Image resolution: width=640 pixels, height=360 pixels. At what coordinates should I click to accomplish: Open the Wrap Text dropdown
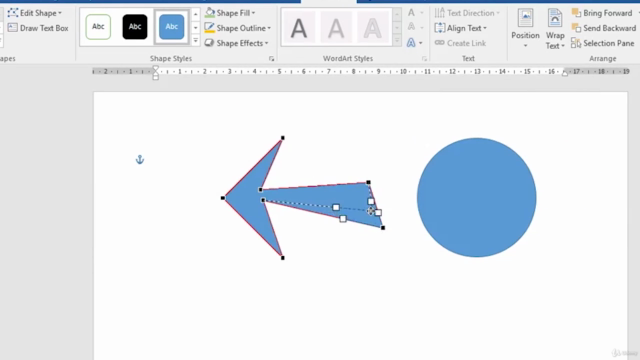(x=555, y=29)
